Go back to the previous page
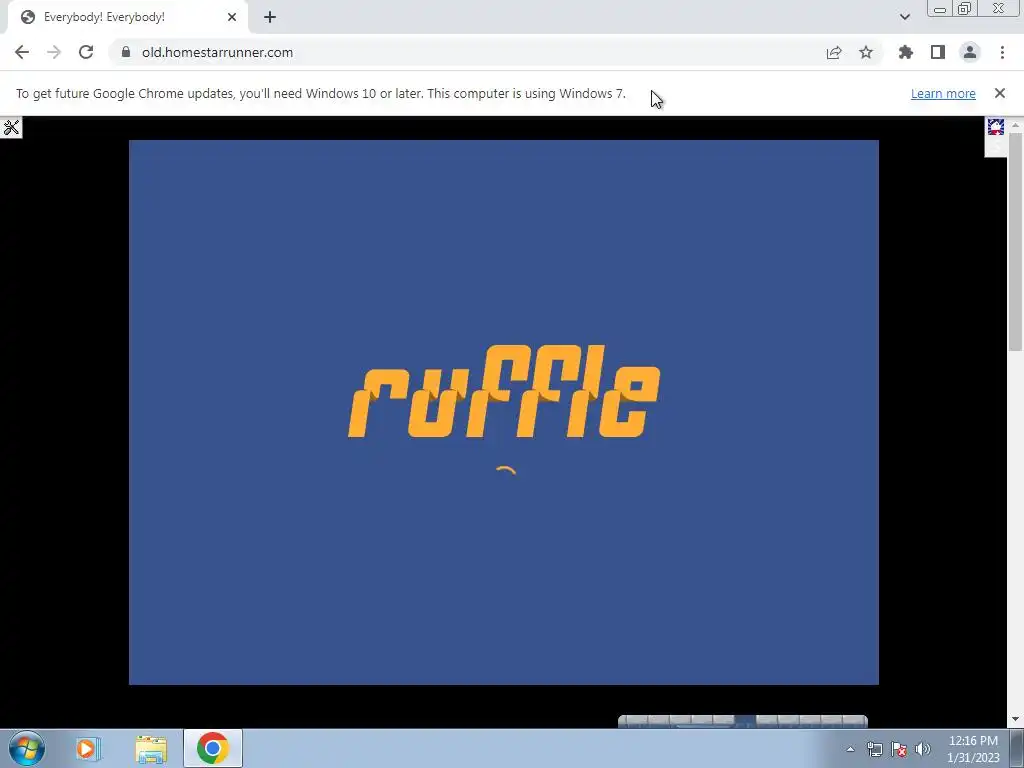 tap(22, 52)
